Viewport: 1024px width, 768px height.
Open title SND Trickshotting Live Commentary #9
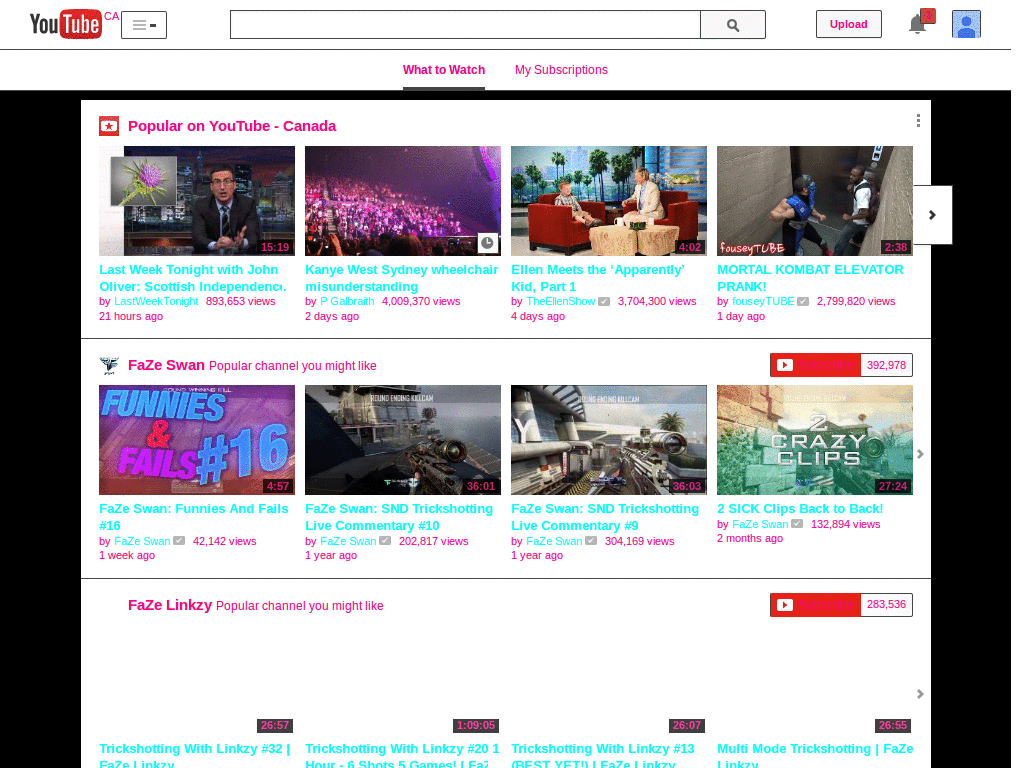[x=605, y=517]
